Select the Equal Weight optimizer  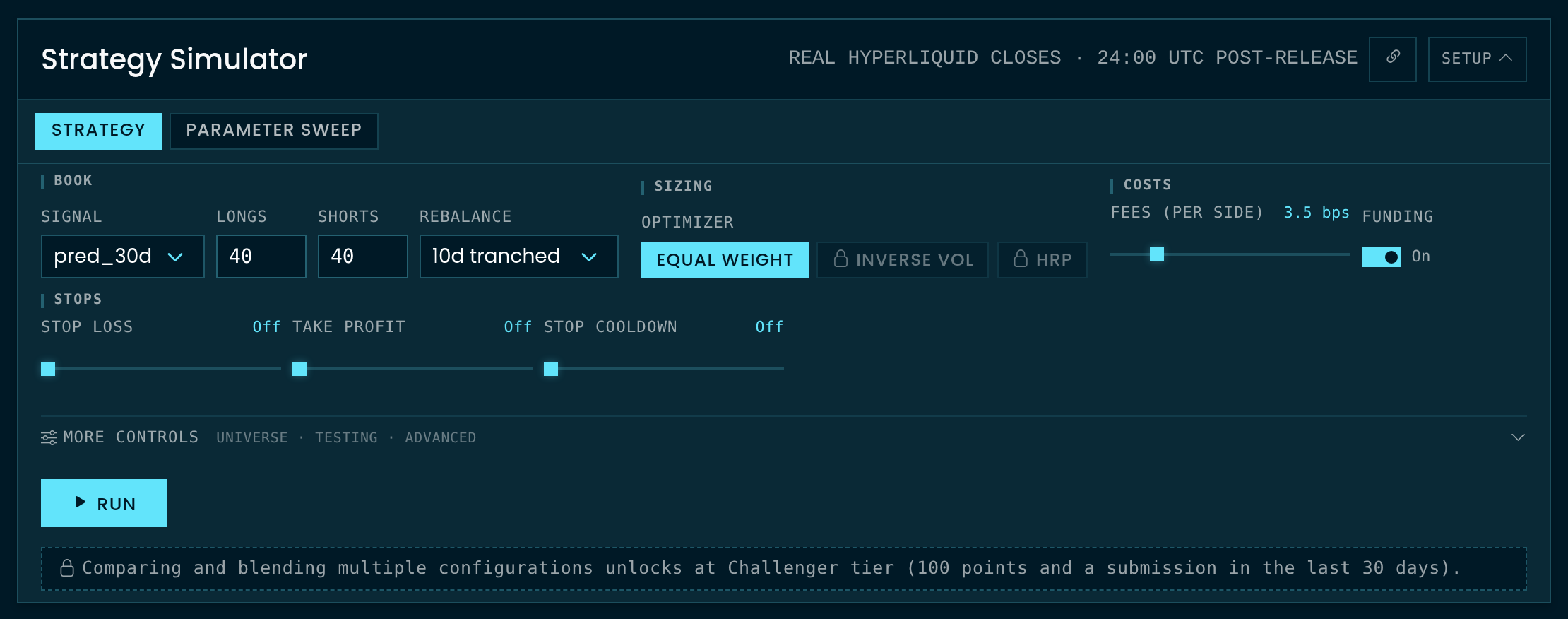[725, 260]
